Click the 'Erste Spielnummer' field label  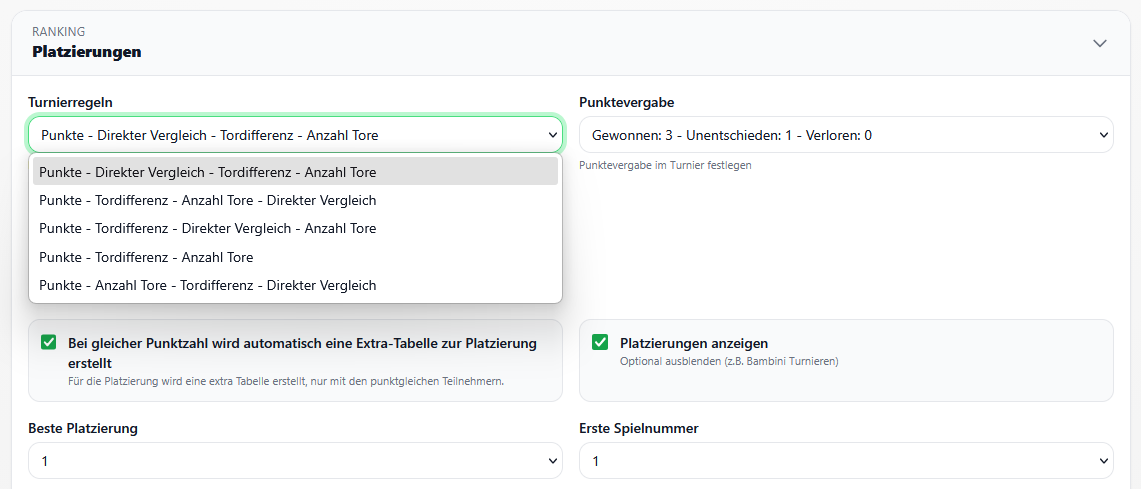pos(638,428)
